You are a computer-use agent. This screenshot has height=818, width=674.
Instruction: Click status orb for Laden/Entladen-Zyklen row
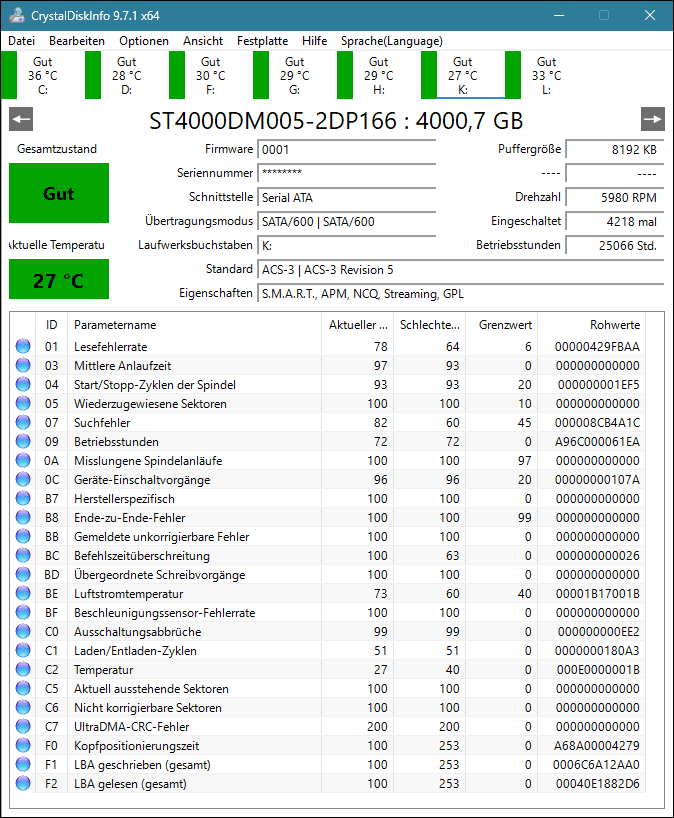tap(23, 650)
